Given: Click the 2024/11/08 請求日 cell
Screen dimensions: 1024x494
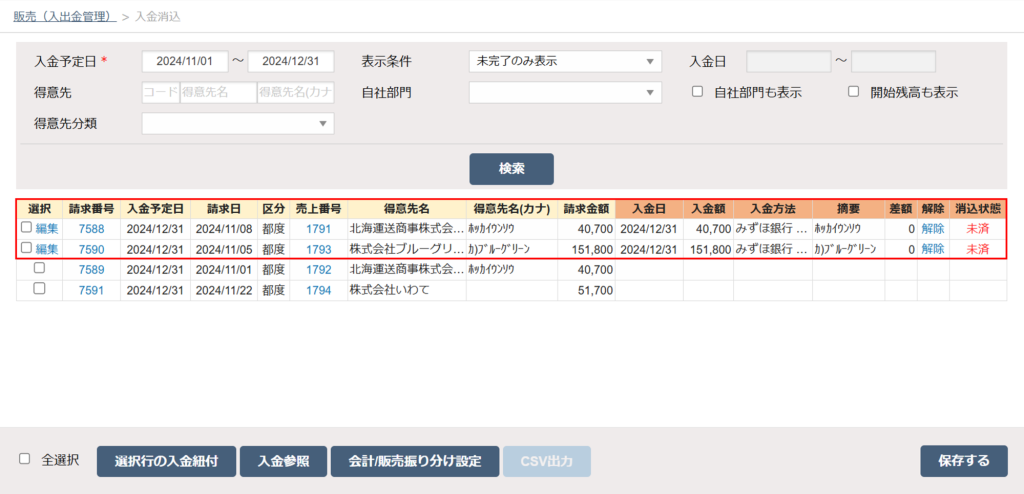Looking at the screenshot, I should click(224, 229).
